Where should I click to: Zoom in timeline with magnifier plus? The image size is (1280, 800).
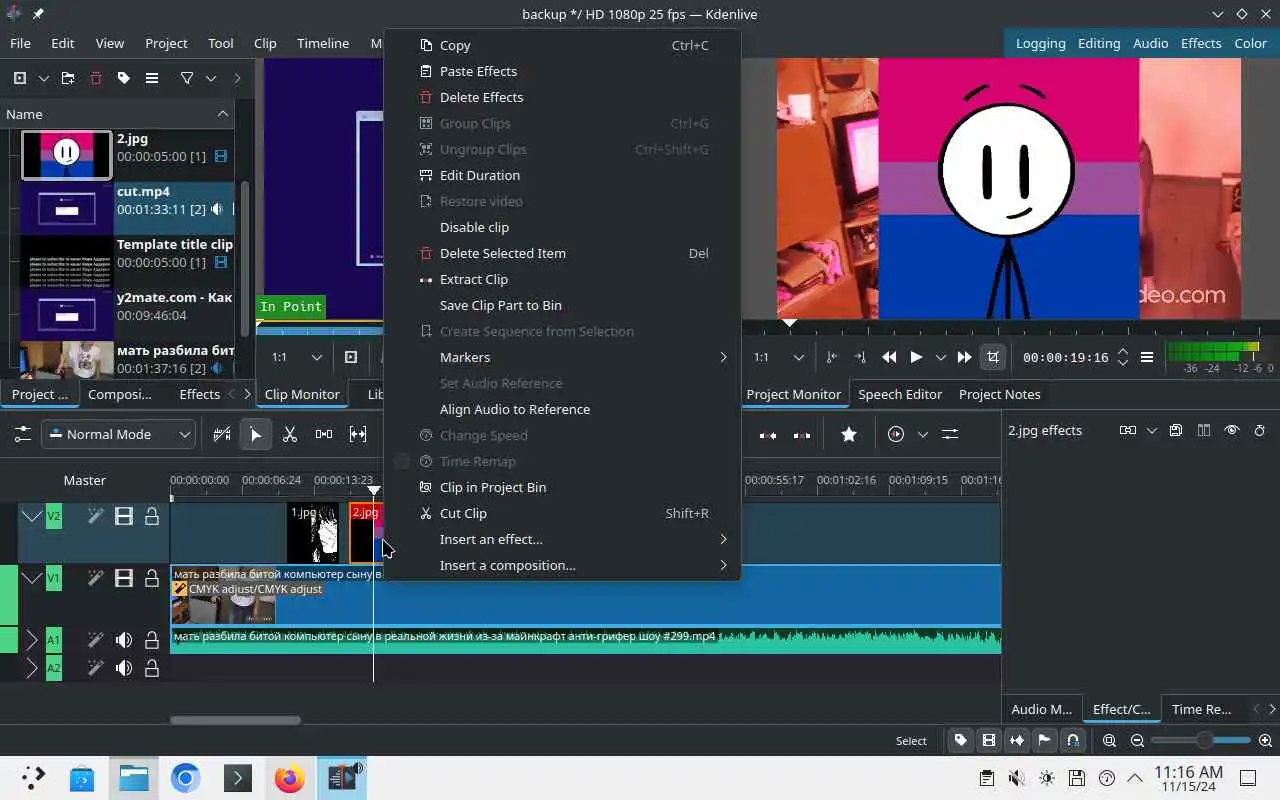1266,740
